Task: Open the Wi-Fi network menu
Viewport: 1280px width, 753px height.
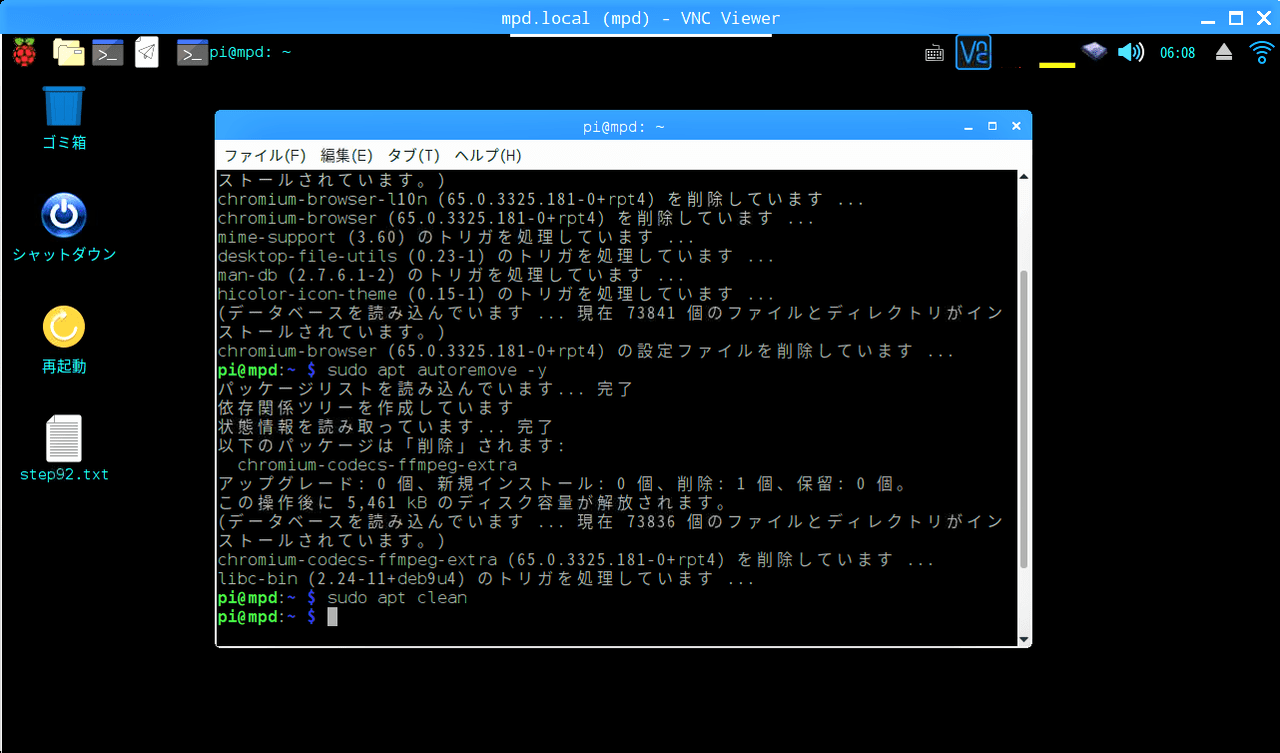Action: pos(1263,52)
